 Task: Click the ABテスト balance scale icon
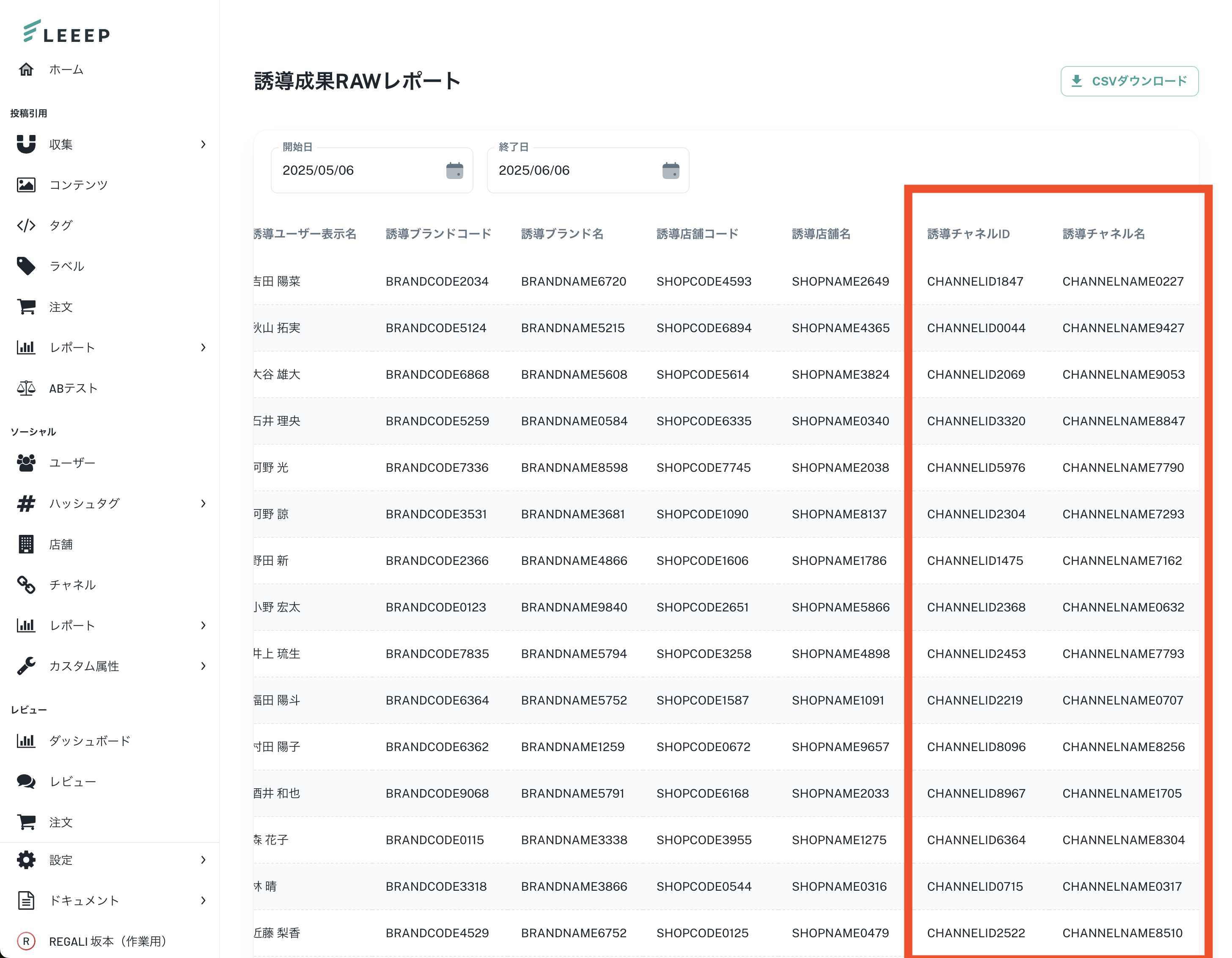point(26,388)
